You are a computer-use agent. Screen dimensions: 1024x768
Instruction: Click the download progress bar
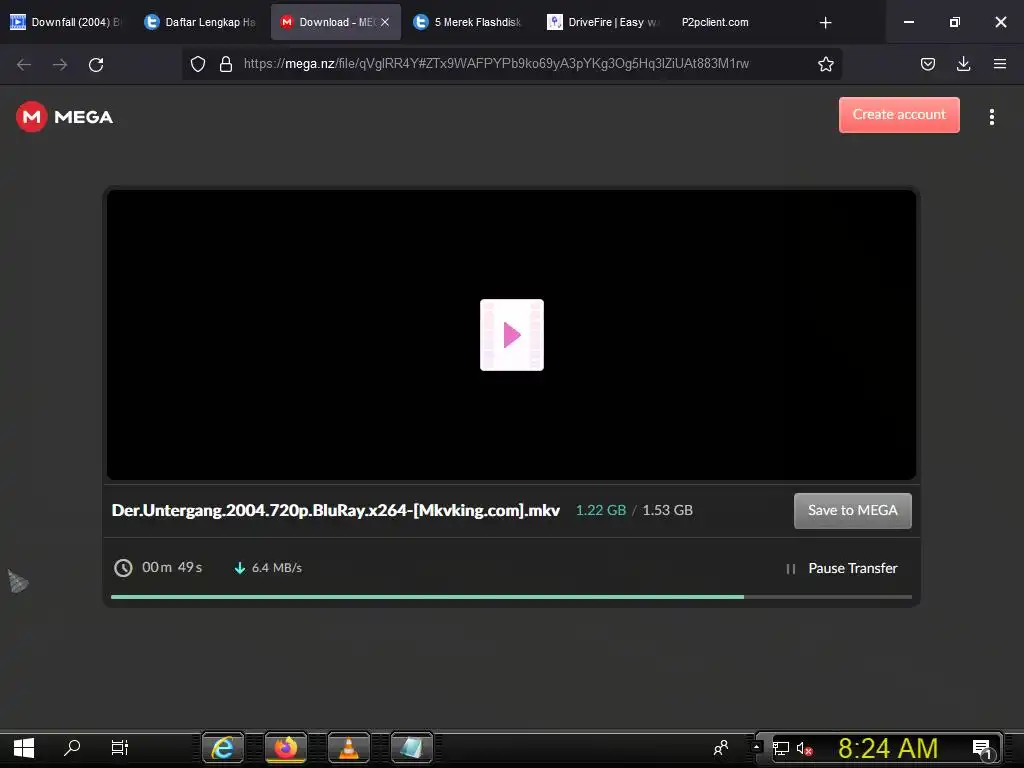coord(511,596)
